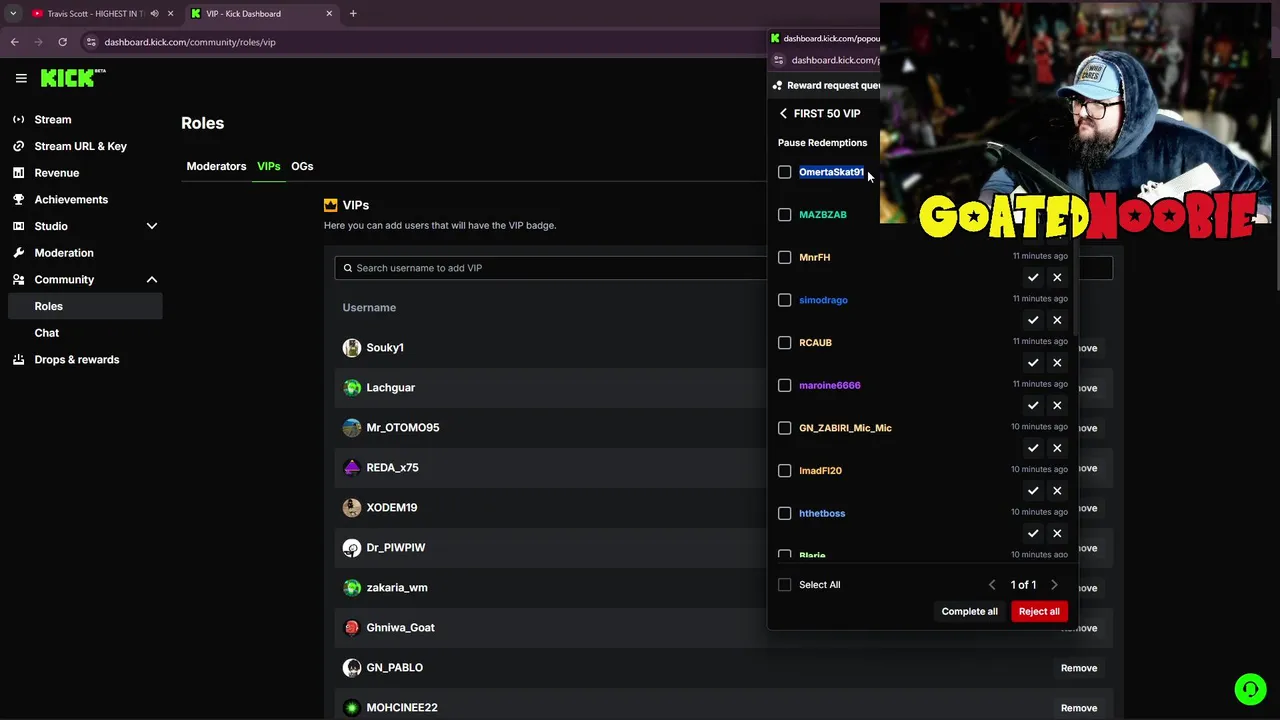Screen dimensions: 1280x720
Task: Reload the browser page
Action: (62, 42)
